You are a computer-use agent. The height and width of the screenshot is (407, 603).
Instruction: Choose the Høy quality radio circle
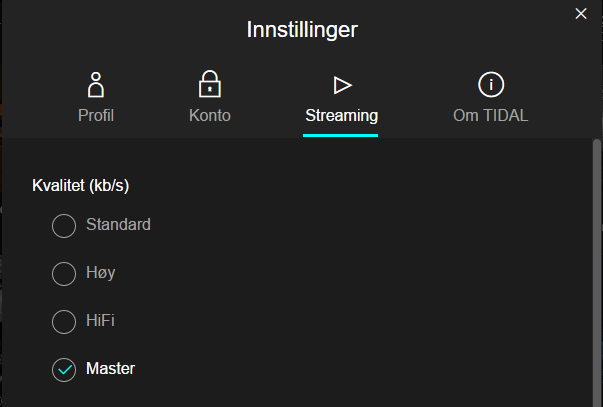pyautogui.click(x=64, y=274)
